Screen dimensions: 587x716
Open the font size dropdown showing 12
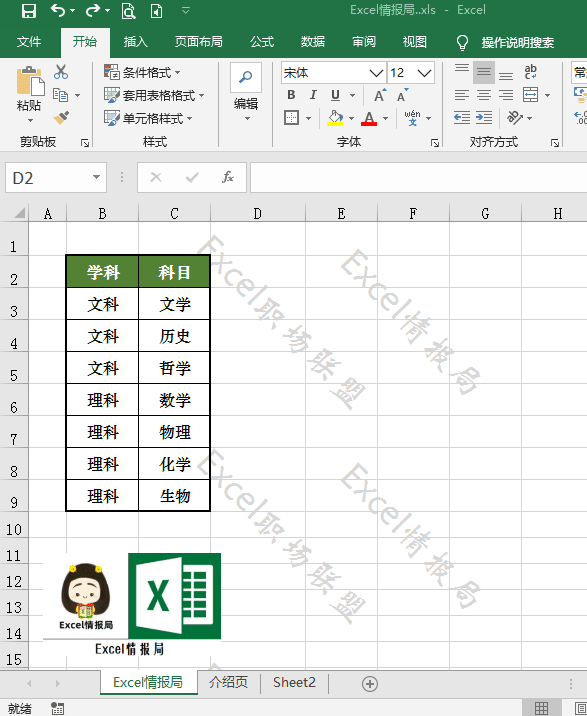point(424,73)
